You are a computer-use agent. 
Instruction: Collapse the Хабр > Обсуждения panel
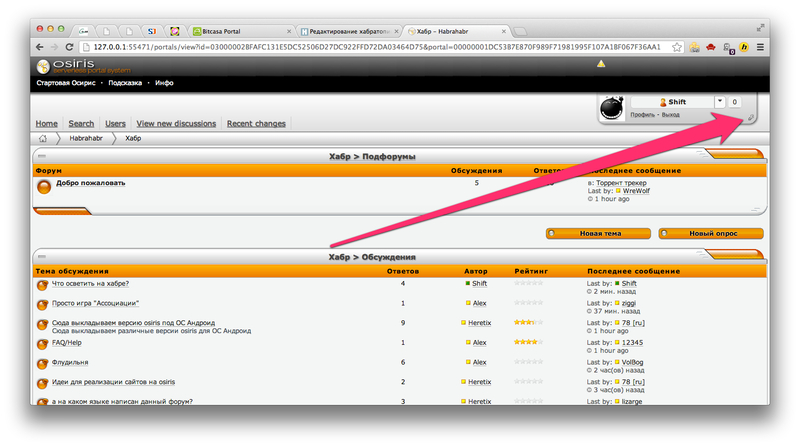pos(42,257)
